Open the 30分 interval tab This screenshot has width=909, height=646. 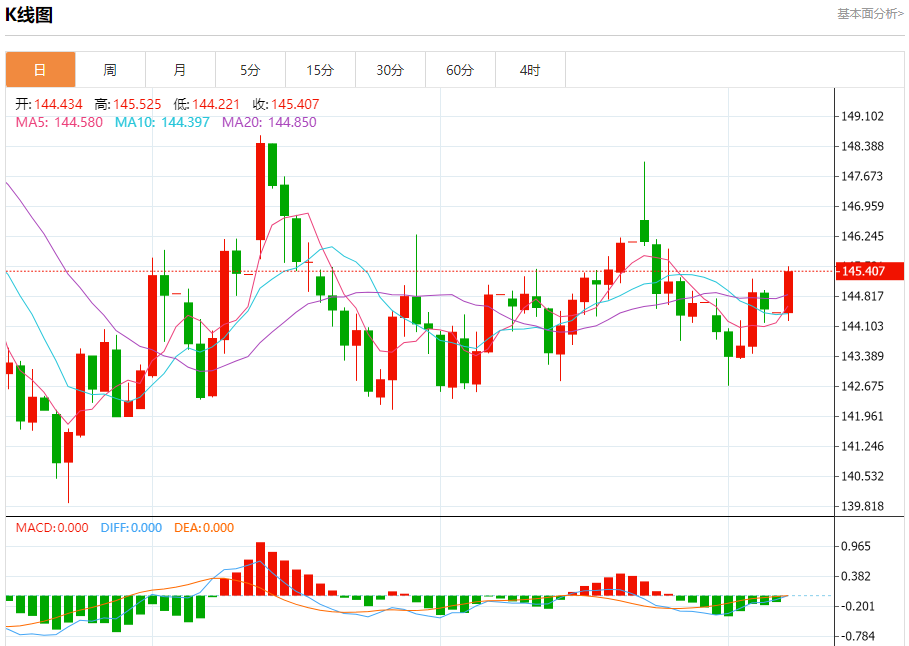tap(390, 70)
